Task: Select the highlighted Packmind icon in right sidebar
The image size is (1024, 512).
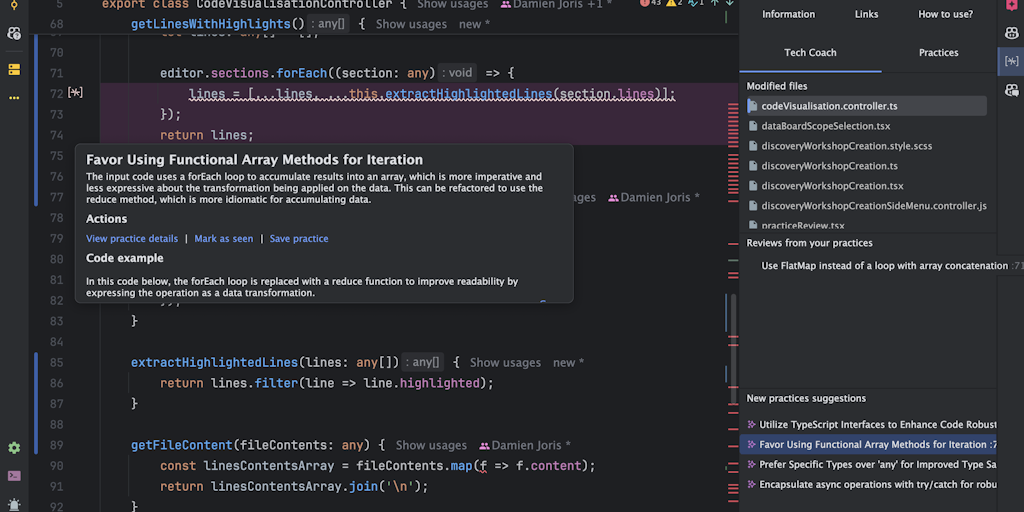Action: click(x=1011, y=62)
